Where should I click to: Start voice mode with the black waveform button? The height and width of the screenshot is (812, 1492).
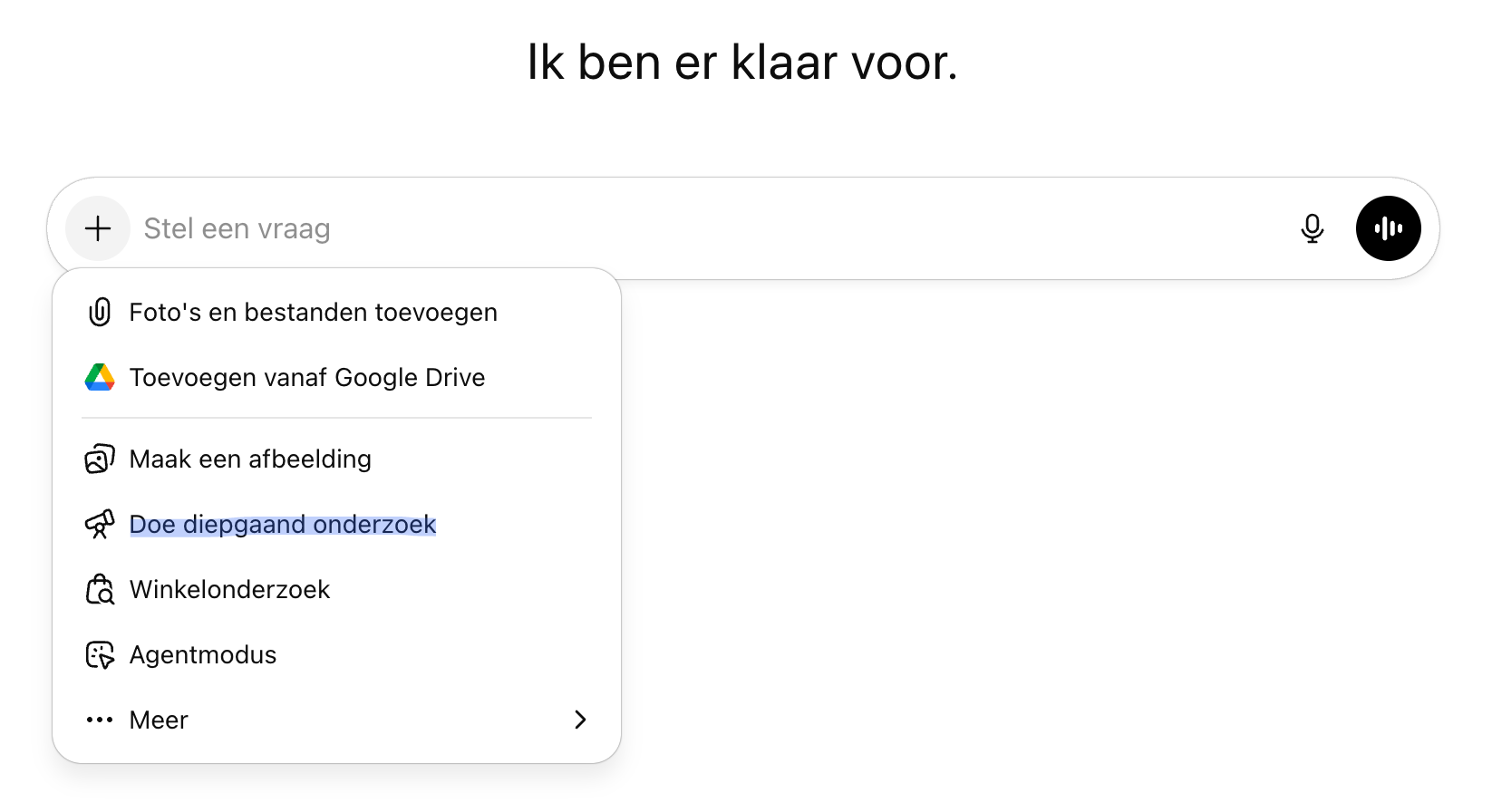[x=1388, y=228]
